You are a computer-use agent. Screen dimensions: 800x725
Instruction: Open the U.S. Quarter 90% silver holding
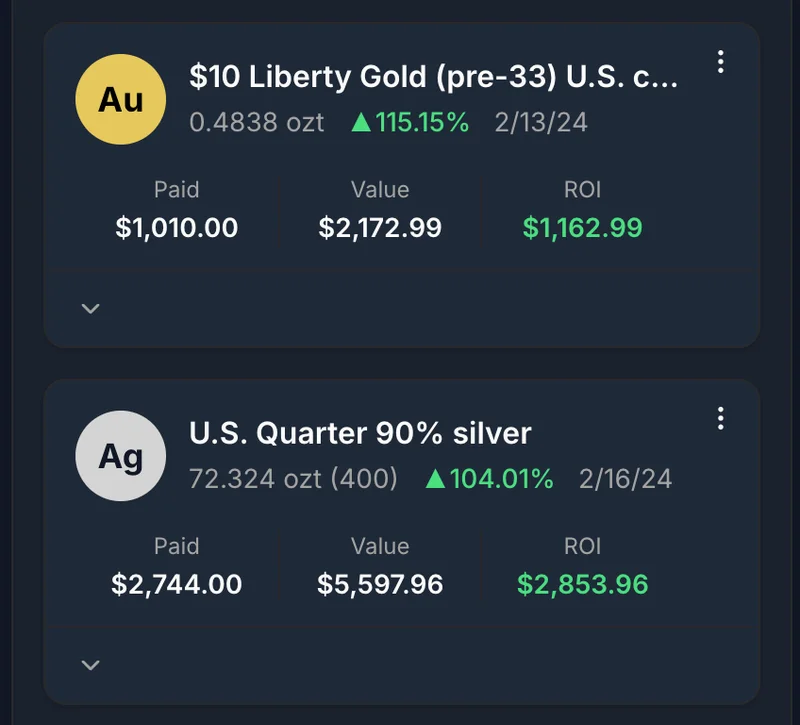(x=360, y=433)
